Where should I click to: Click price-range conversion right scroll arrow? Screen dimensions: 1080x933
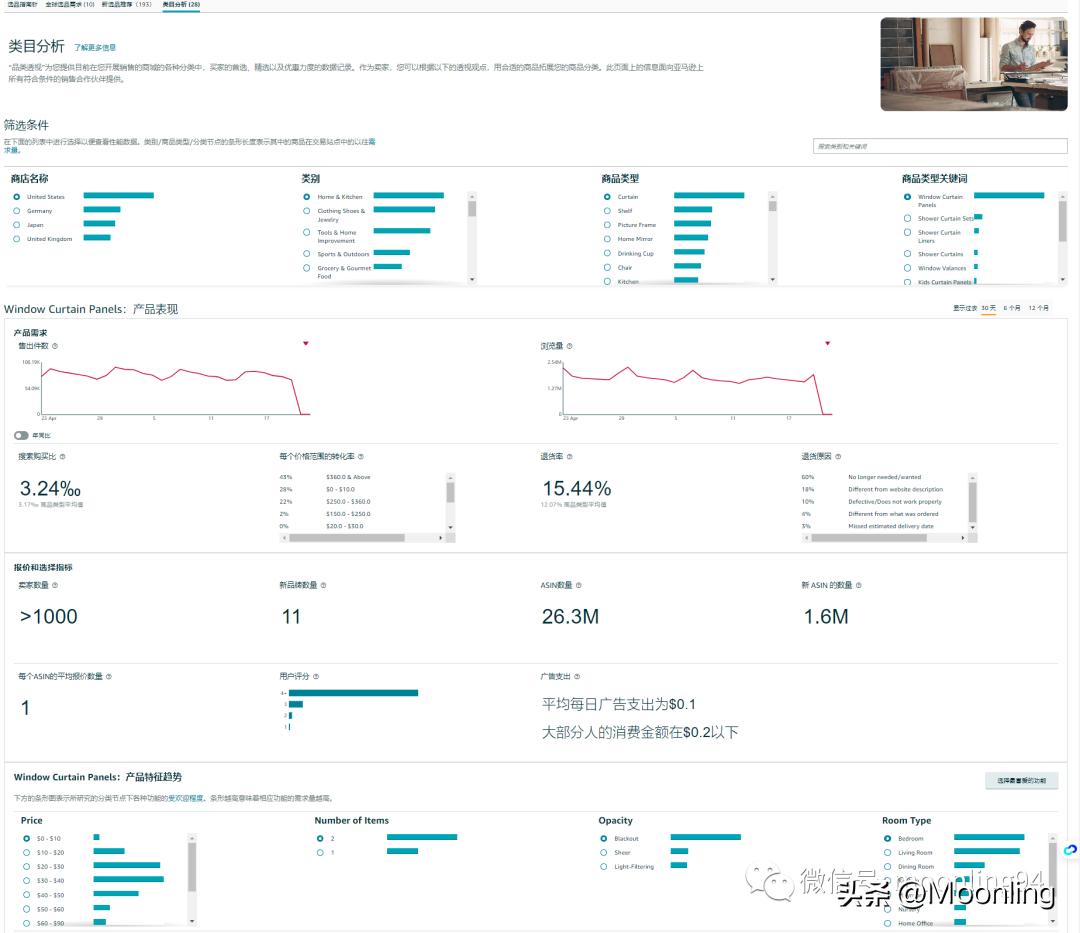tap(441, 538)
